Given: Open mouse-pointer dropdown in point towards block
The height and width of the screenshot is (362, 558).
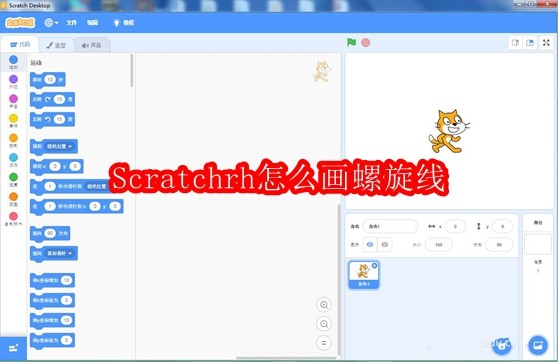Looking at the screenshot, I should (60, 253).
